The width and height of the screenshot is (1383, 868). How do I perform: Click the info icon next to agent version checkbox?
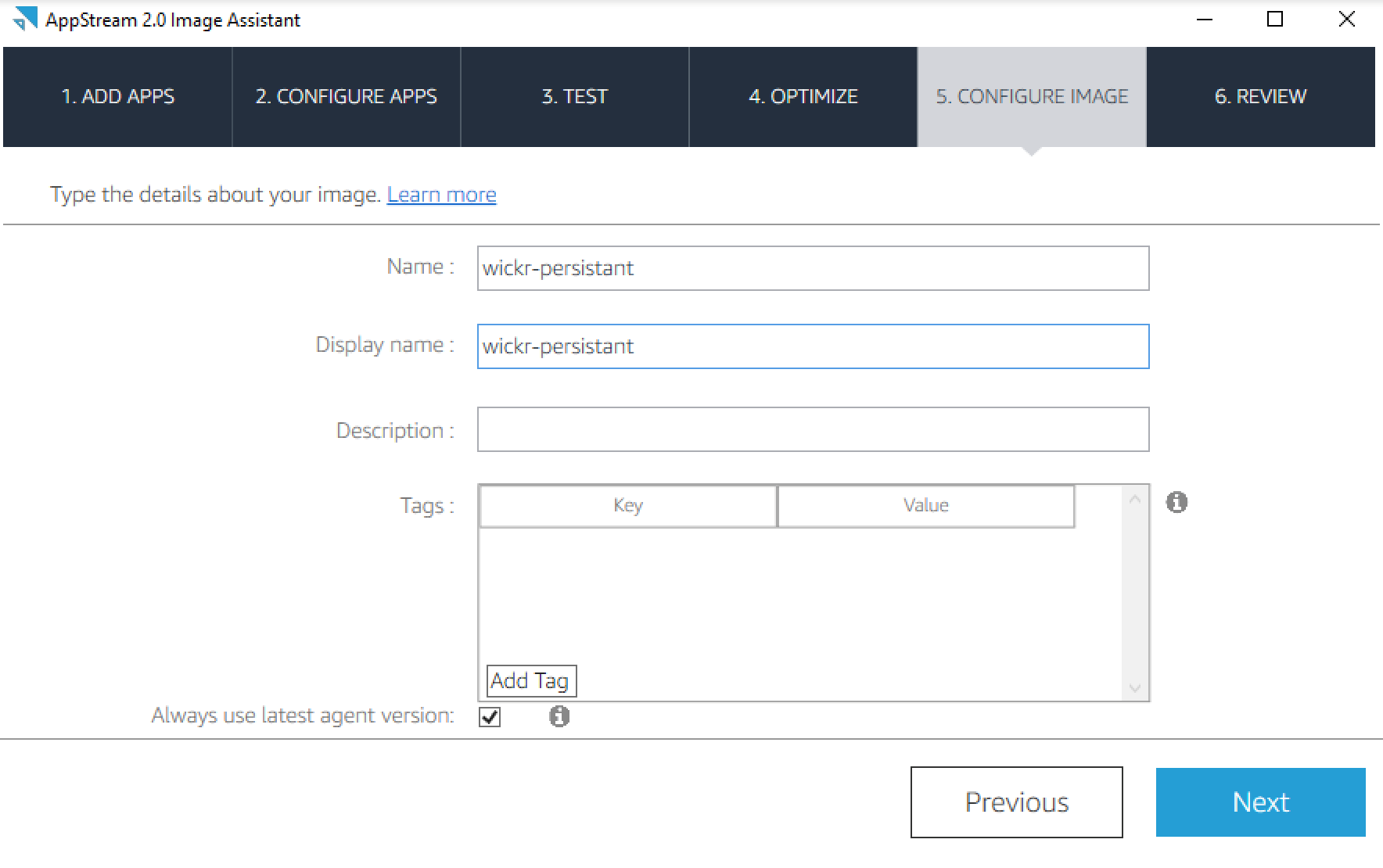click(558, 716)
